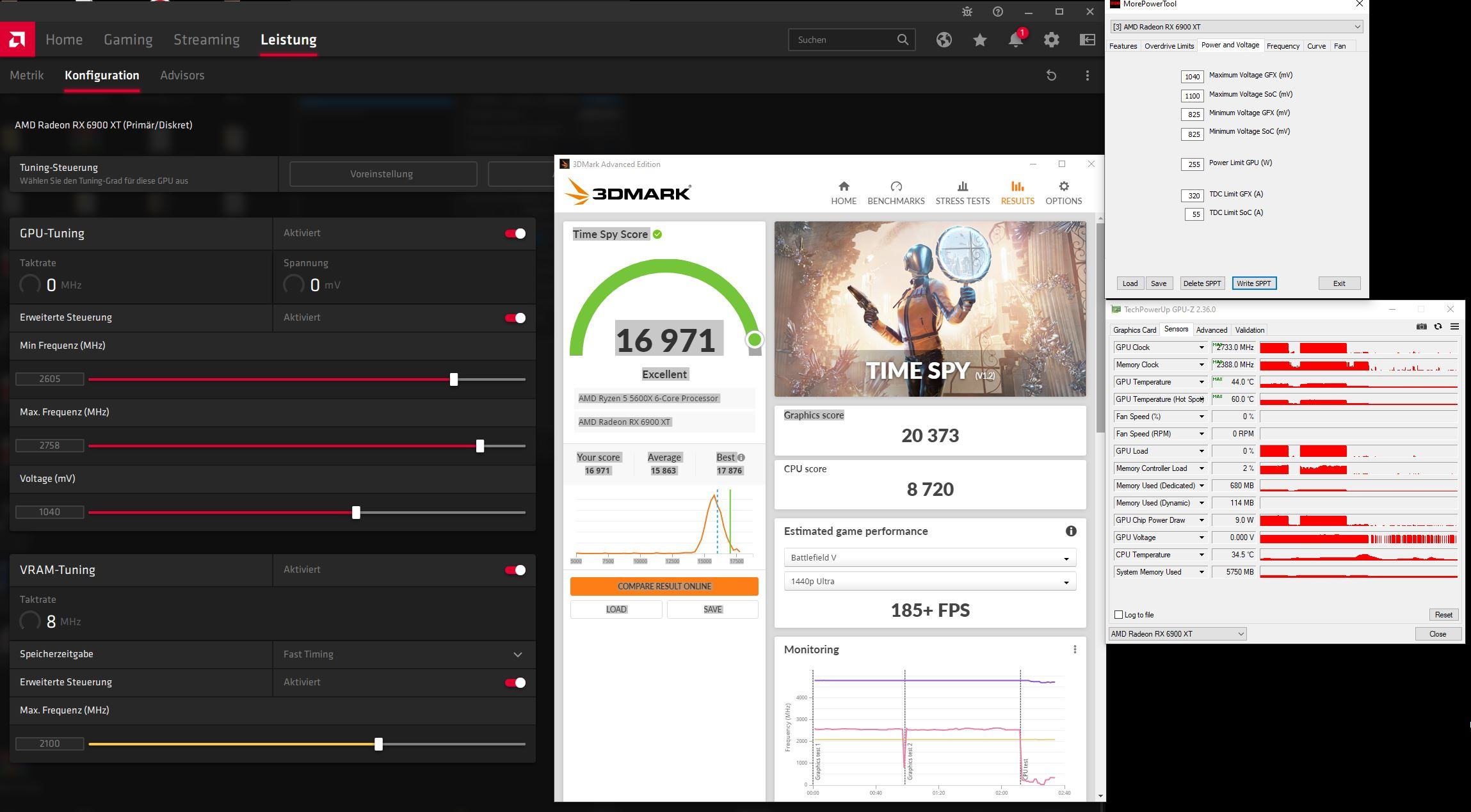
Task: Open the web browser globe icon
Action: pos(944,40)
